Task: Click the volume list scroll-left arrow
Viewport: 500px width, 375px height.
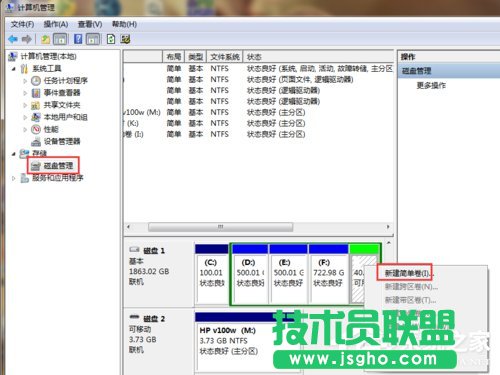Action: coord(128,227)
